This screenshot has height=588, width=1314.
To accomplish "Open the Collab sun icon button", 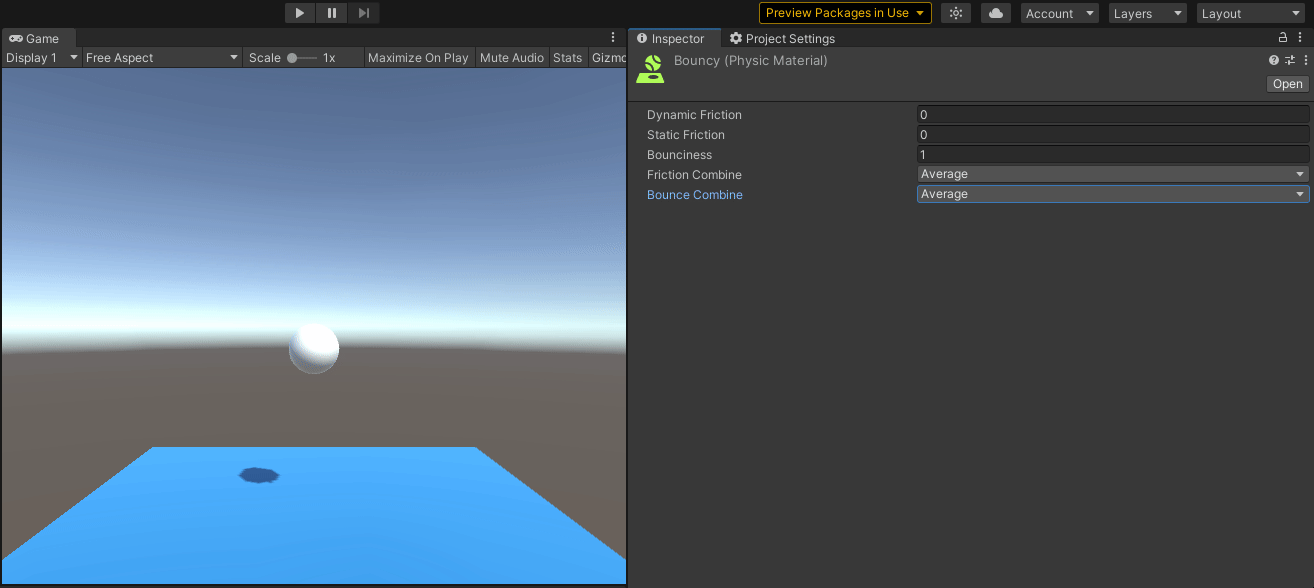I will click(x=956, y=13).
